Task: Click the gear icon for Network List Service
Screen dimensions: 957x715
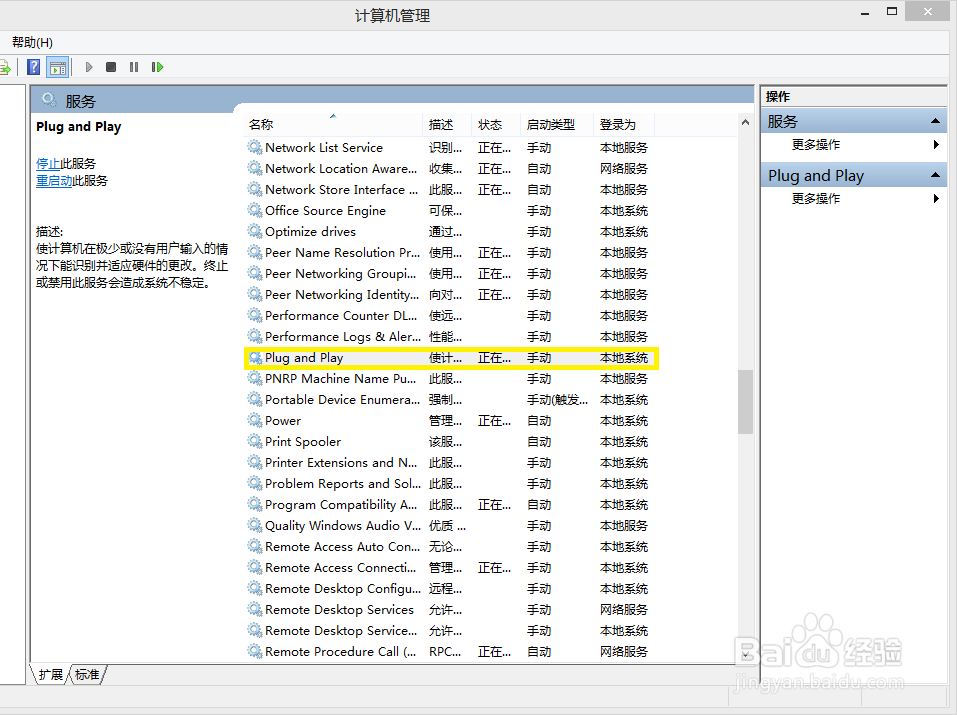Action: [x=255, y=147]
